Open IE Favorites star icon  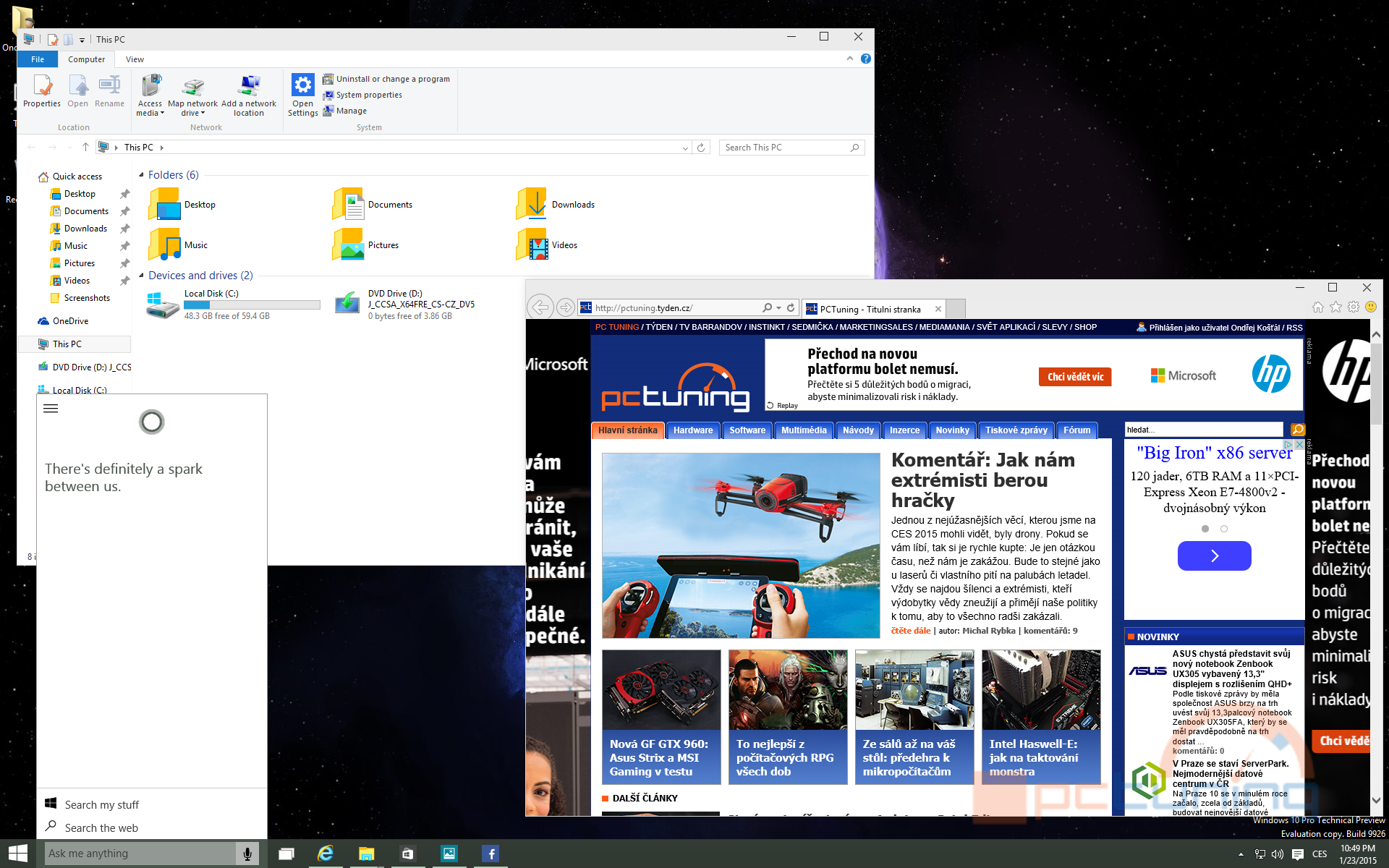pyautogui.click(x=1335, y=307)
